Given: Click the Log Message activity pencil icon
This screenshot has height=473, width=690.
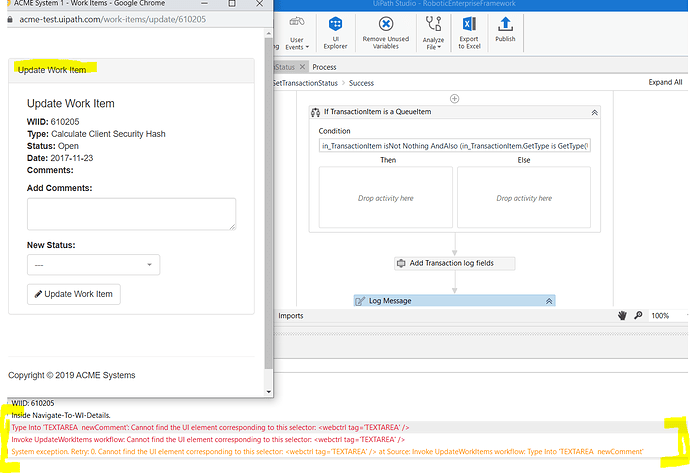Looking at the screenshot, I should pos(360,301).
